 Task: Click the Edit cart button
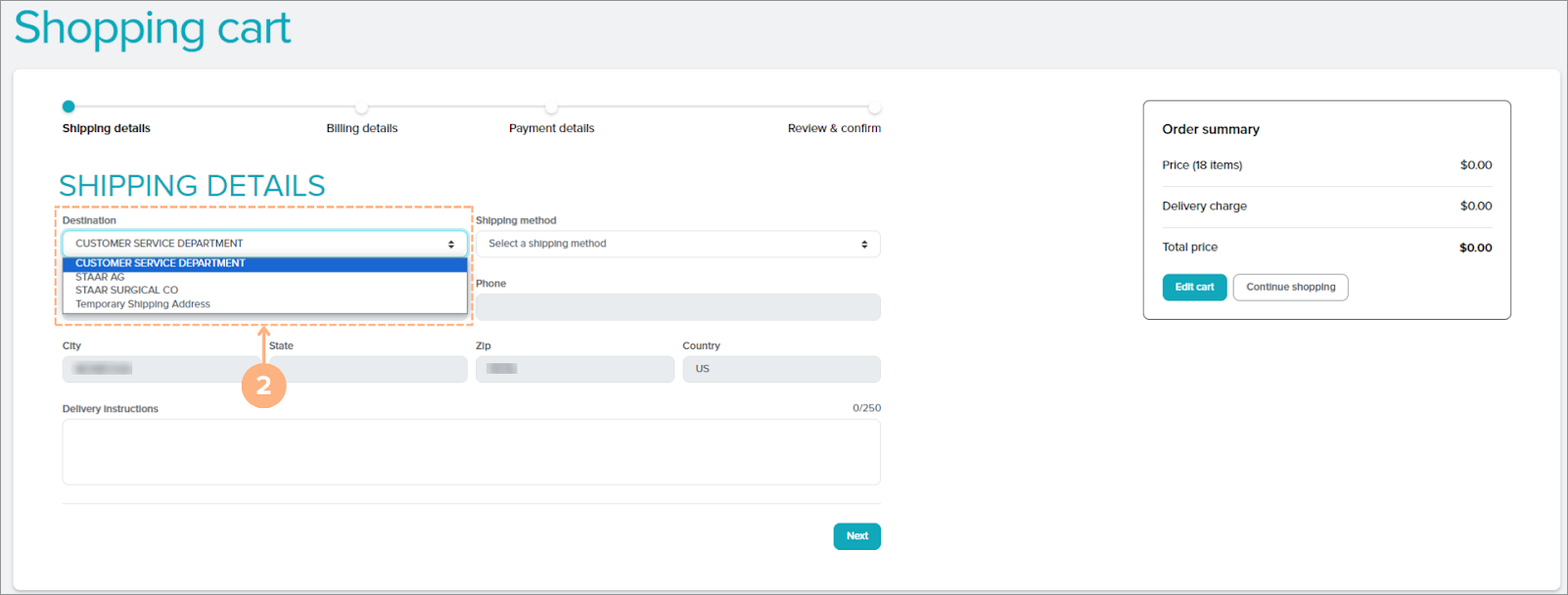tap(1194, 287)
